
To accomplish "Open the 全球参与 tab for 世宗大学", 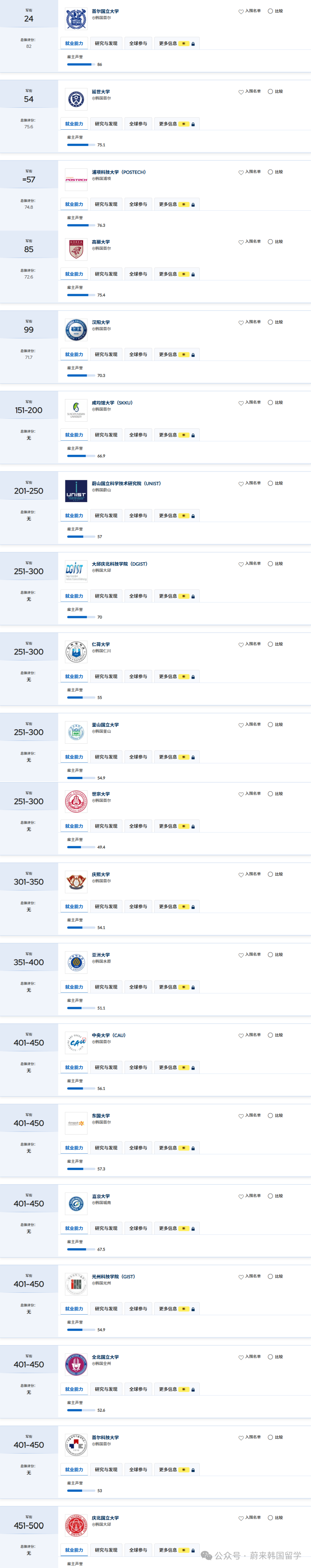I will pos(138,827).
